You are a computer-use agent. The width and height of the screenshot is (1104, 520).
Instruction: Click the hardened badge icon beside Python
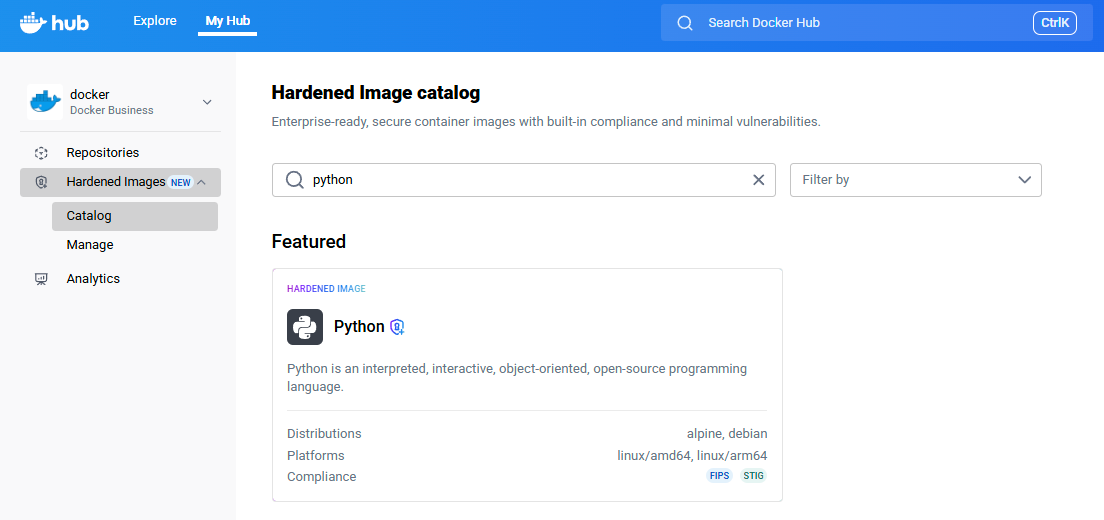coord(397,327)
